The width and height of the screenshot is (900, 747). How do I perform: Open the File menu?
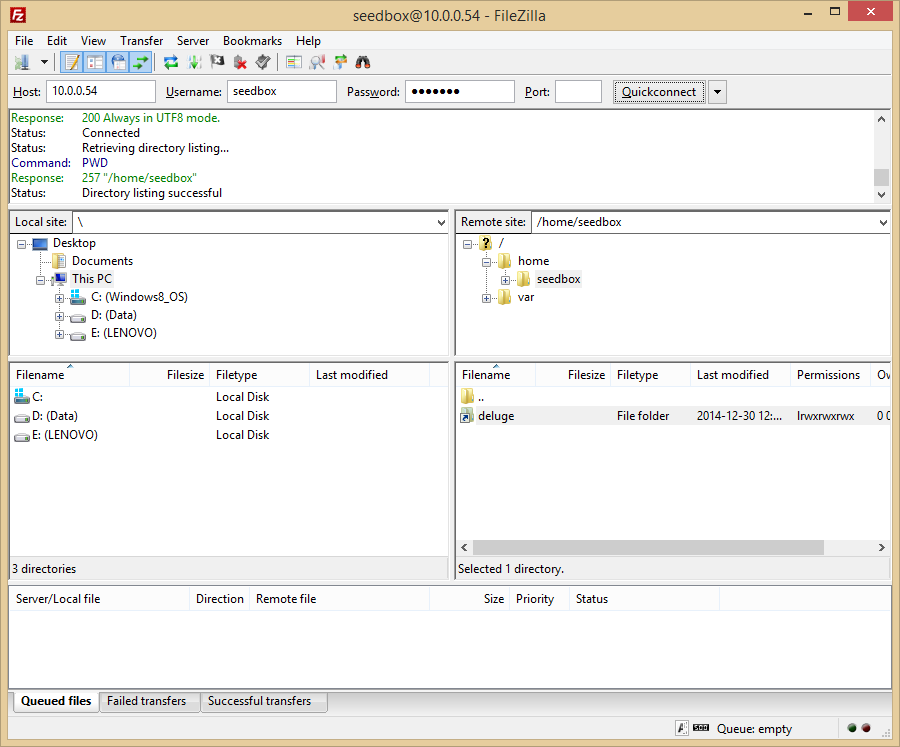[24, 41]
